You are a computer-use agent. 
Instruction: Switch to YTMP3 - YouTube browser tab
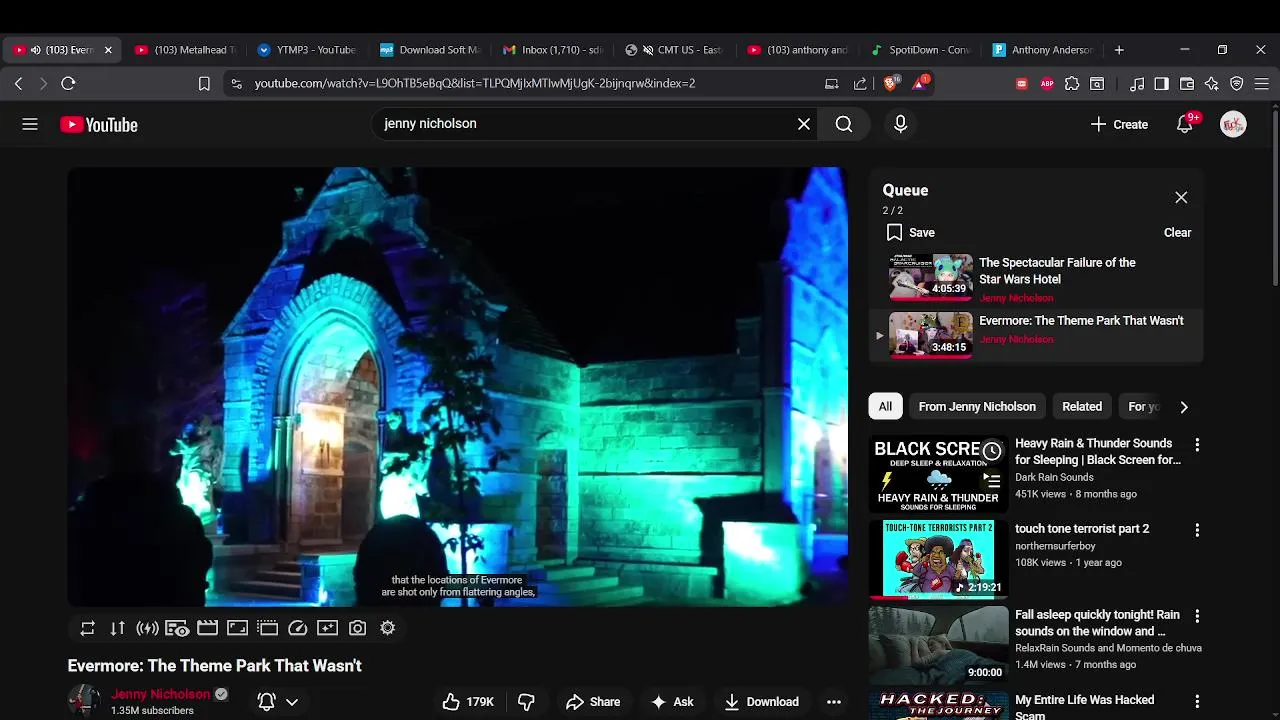click(306, 50)
